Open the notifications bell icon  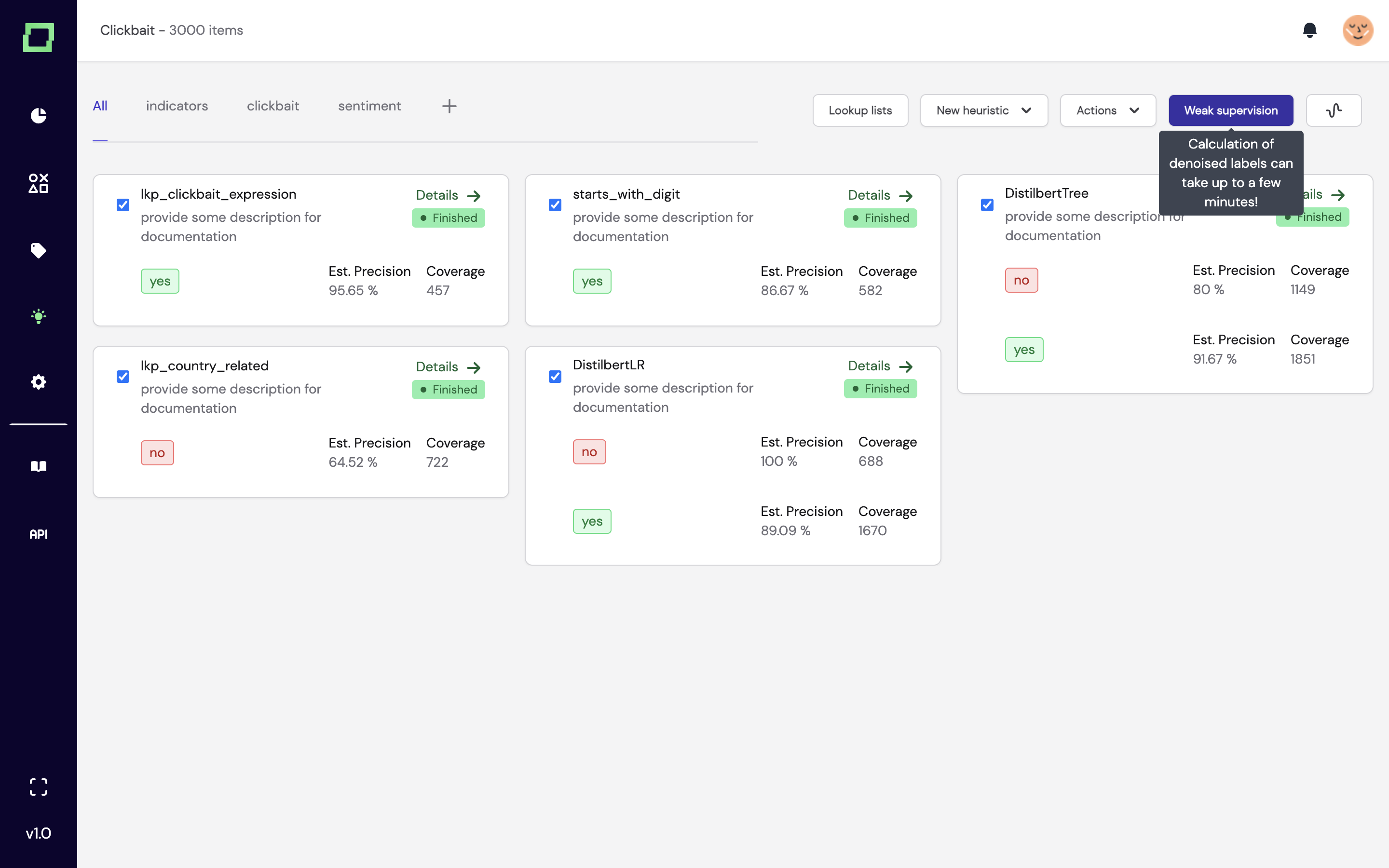(1309, 30)
